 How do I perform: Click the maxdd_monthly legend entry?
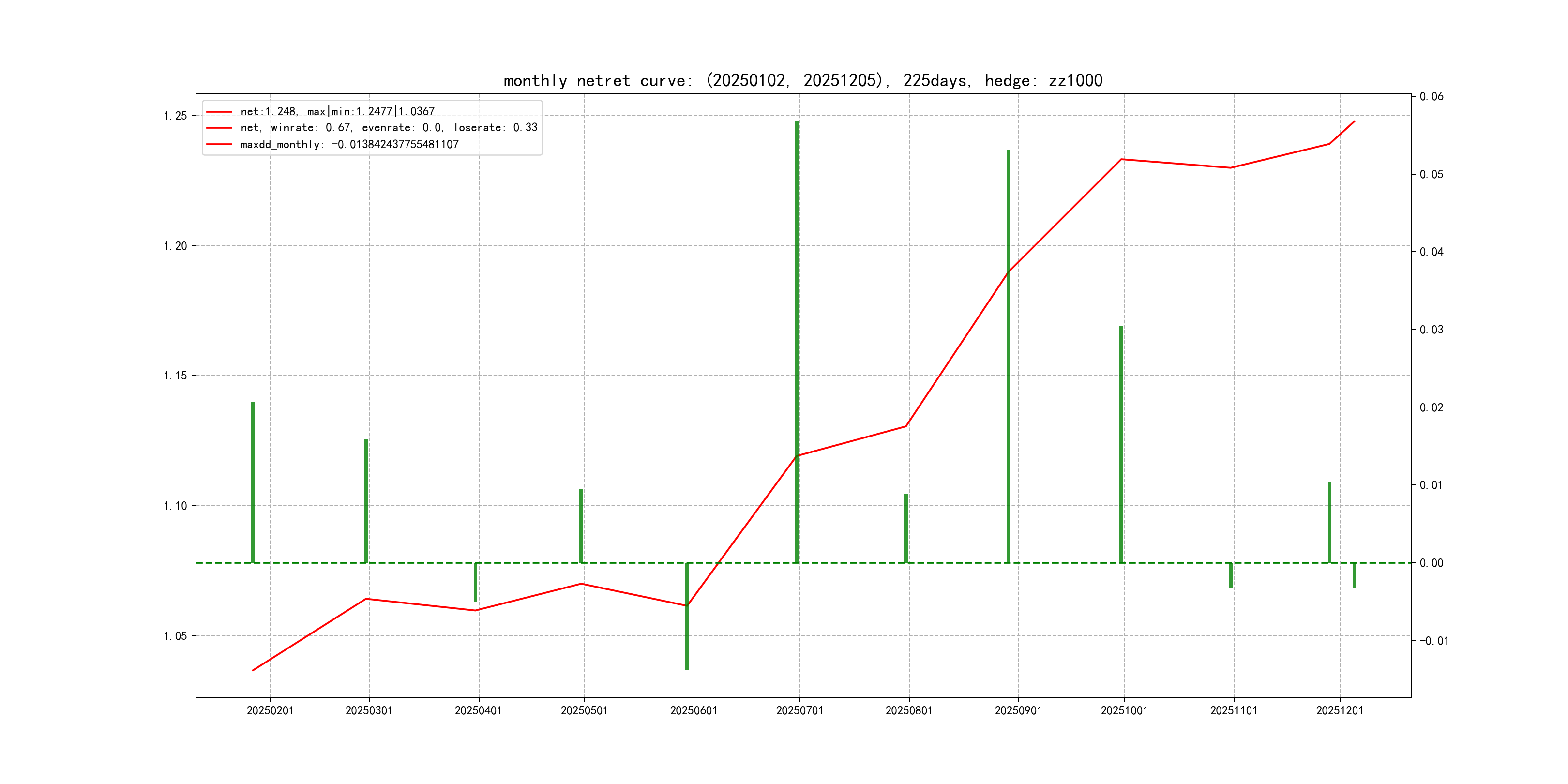tap(349, 144)
